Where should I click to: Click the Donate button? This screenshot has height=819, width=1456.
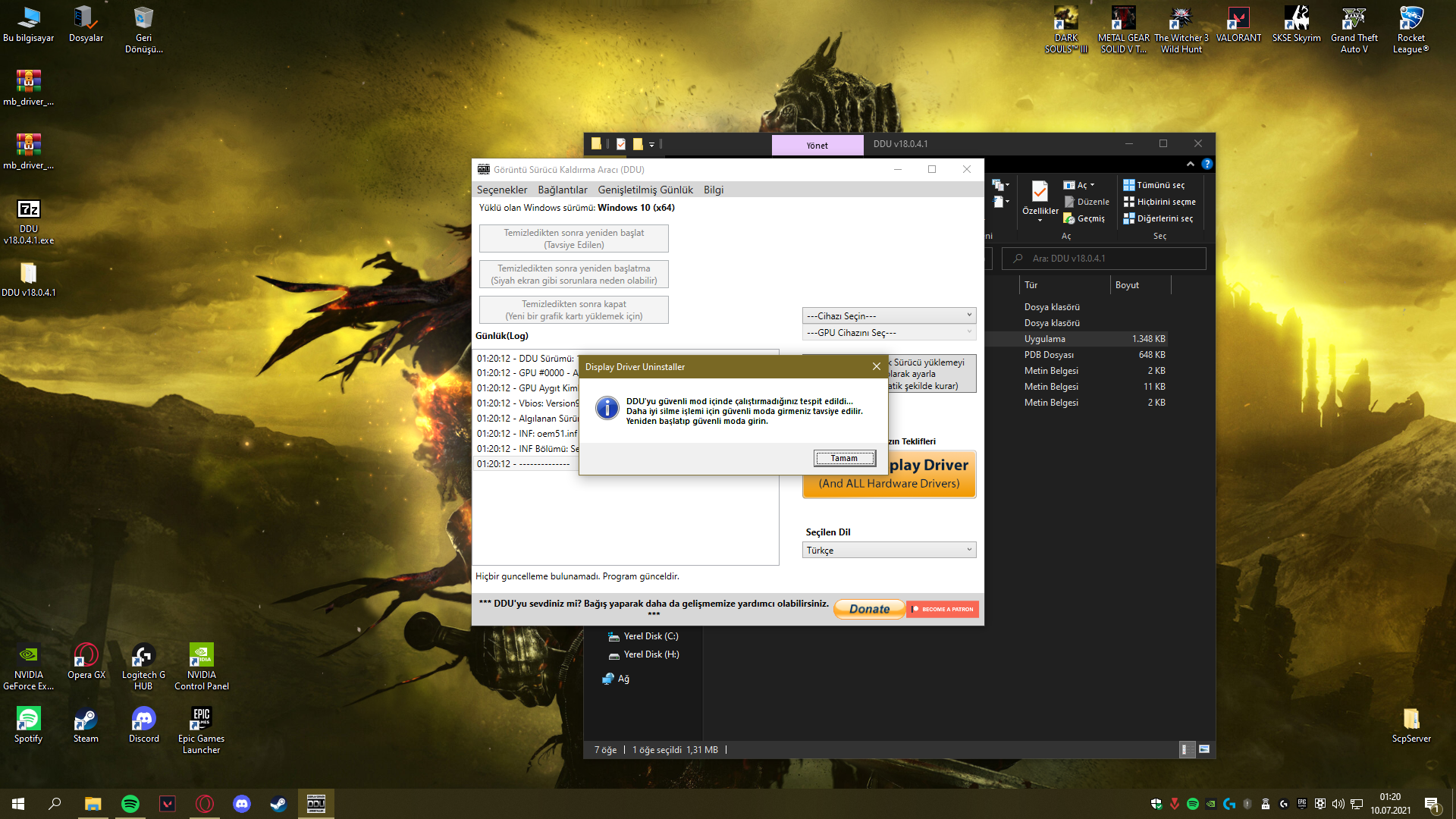click(x=869, y=609)
